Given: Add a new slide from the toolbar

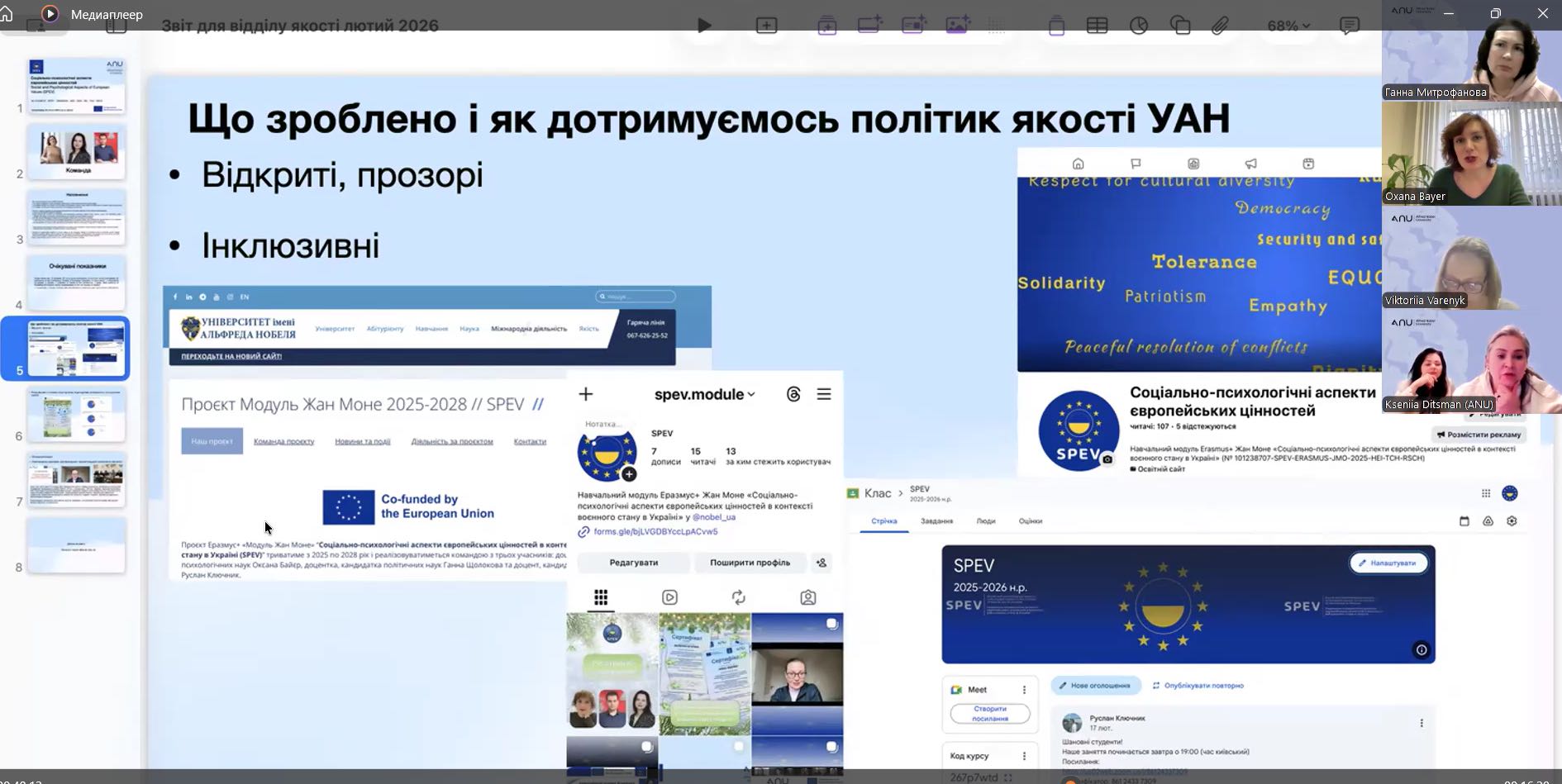Looking at the screenshot, I should point(766,26).
